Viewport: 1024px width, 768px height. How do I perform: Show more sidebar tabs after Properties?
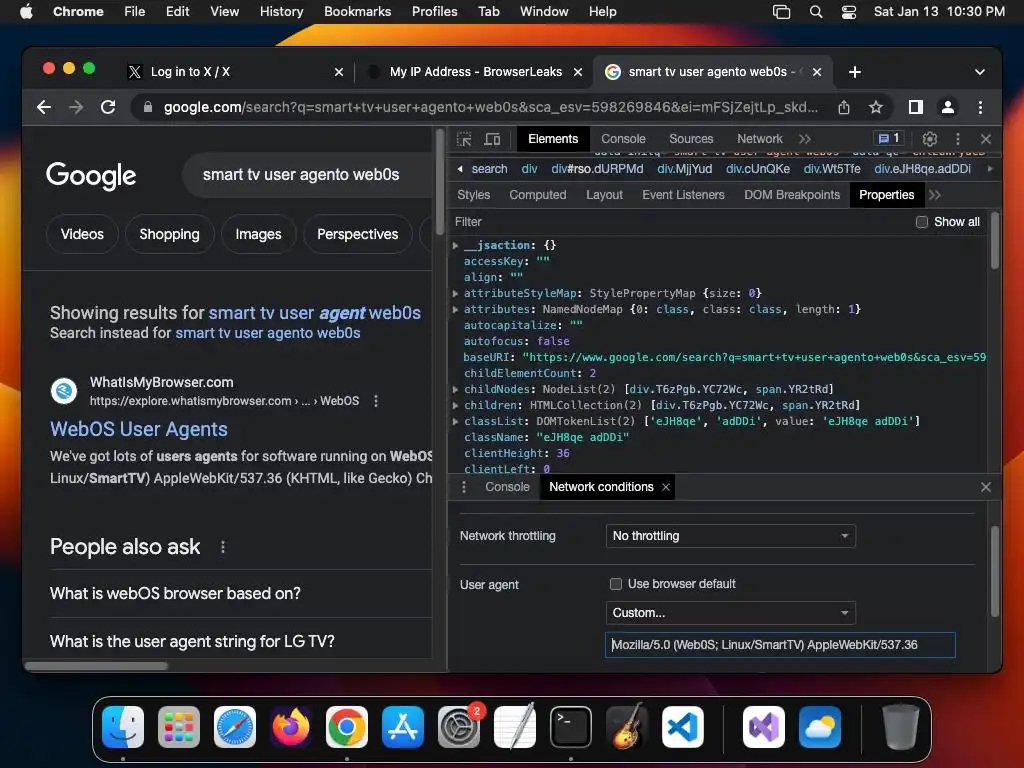pyautogui.click(x=935, y=195)
